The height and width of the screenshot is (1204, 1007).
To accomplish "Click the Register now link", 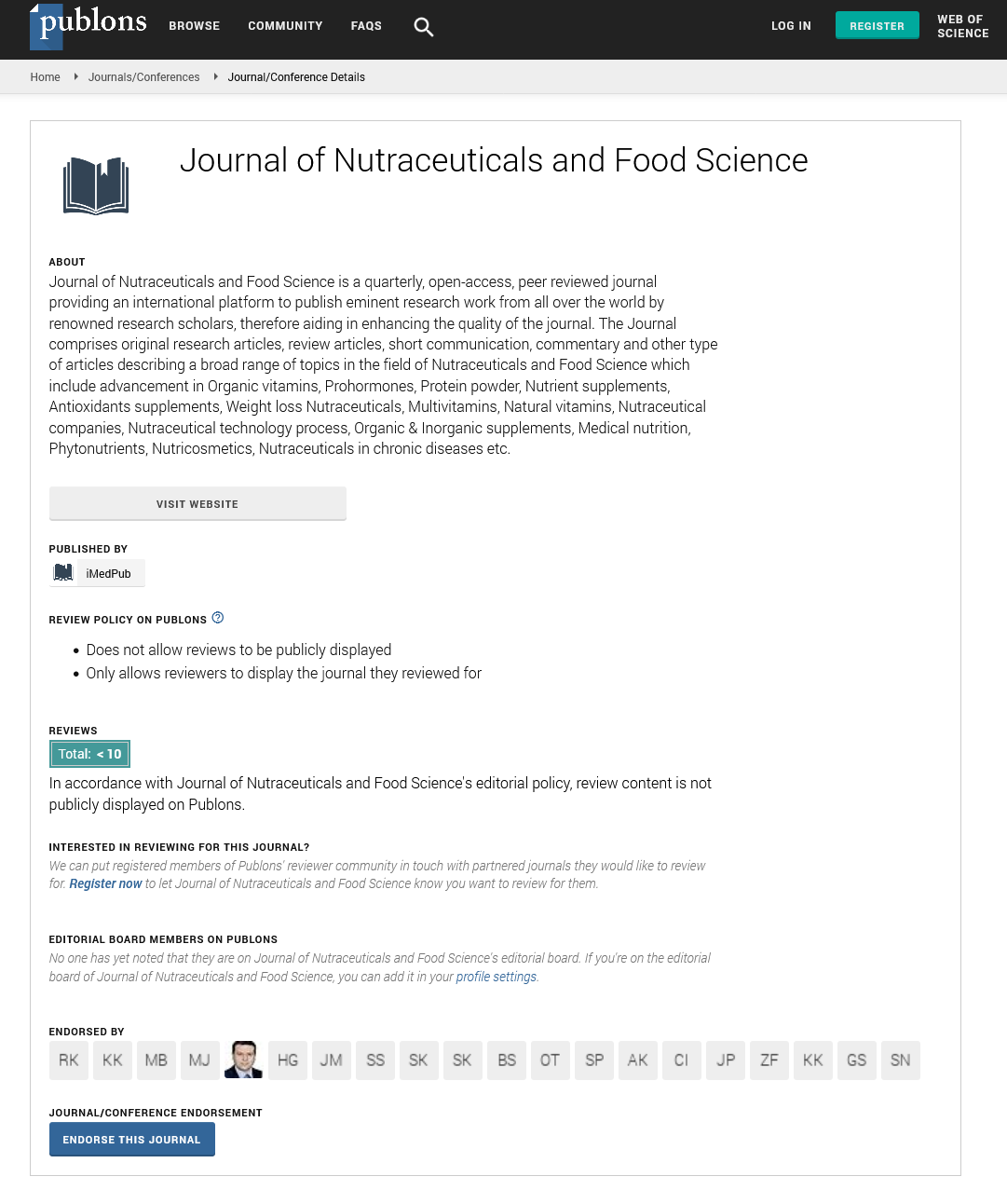I will [x=105, y=883].
